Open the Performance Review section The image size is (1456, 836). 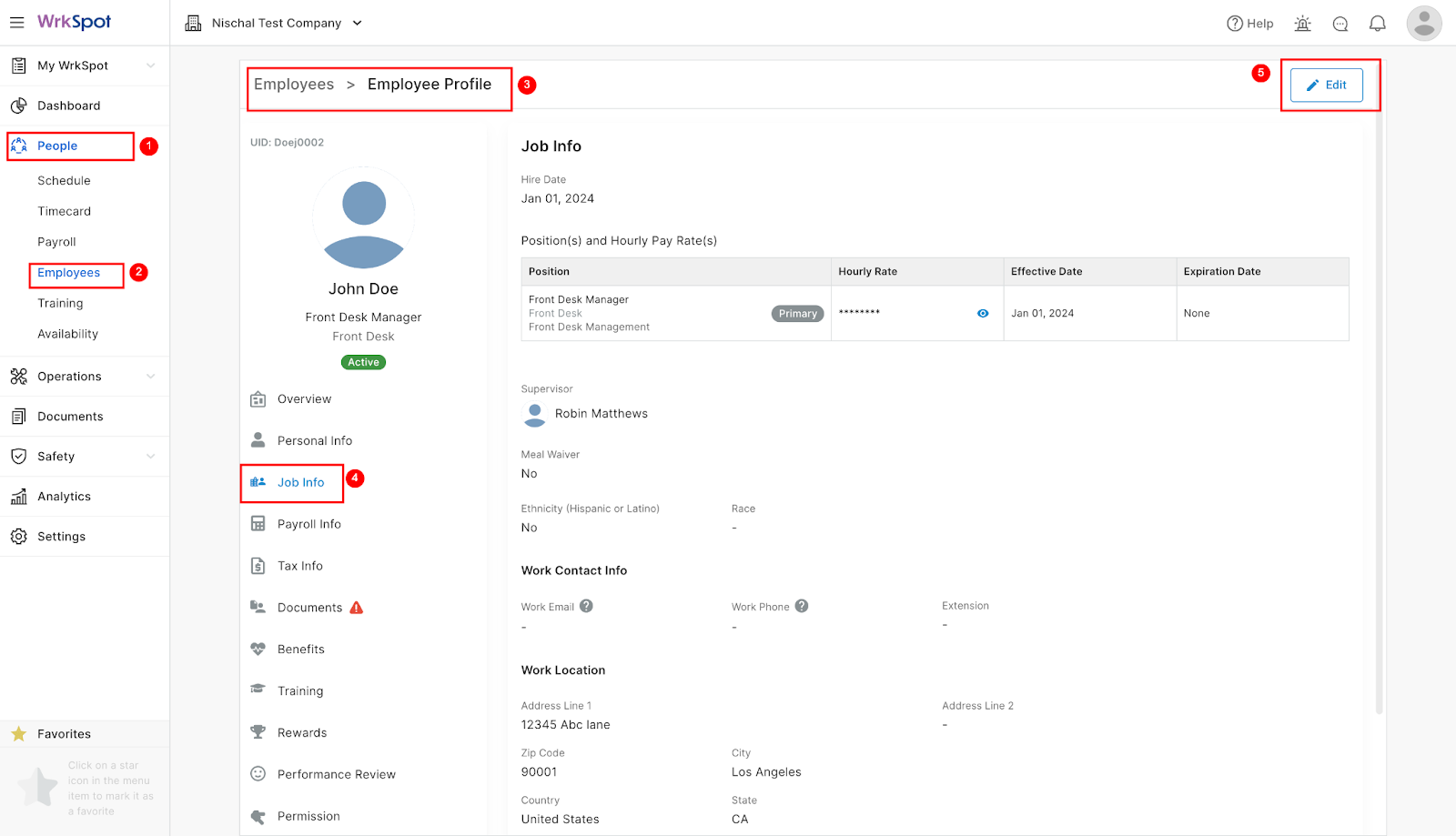click(336, 773)
